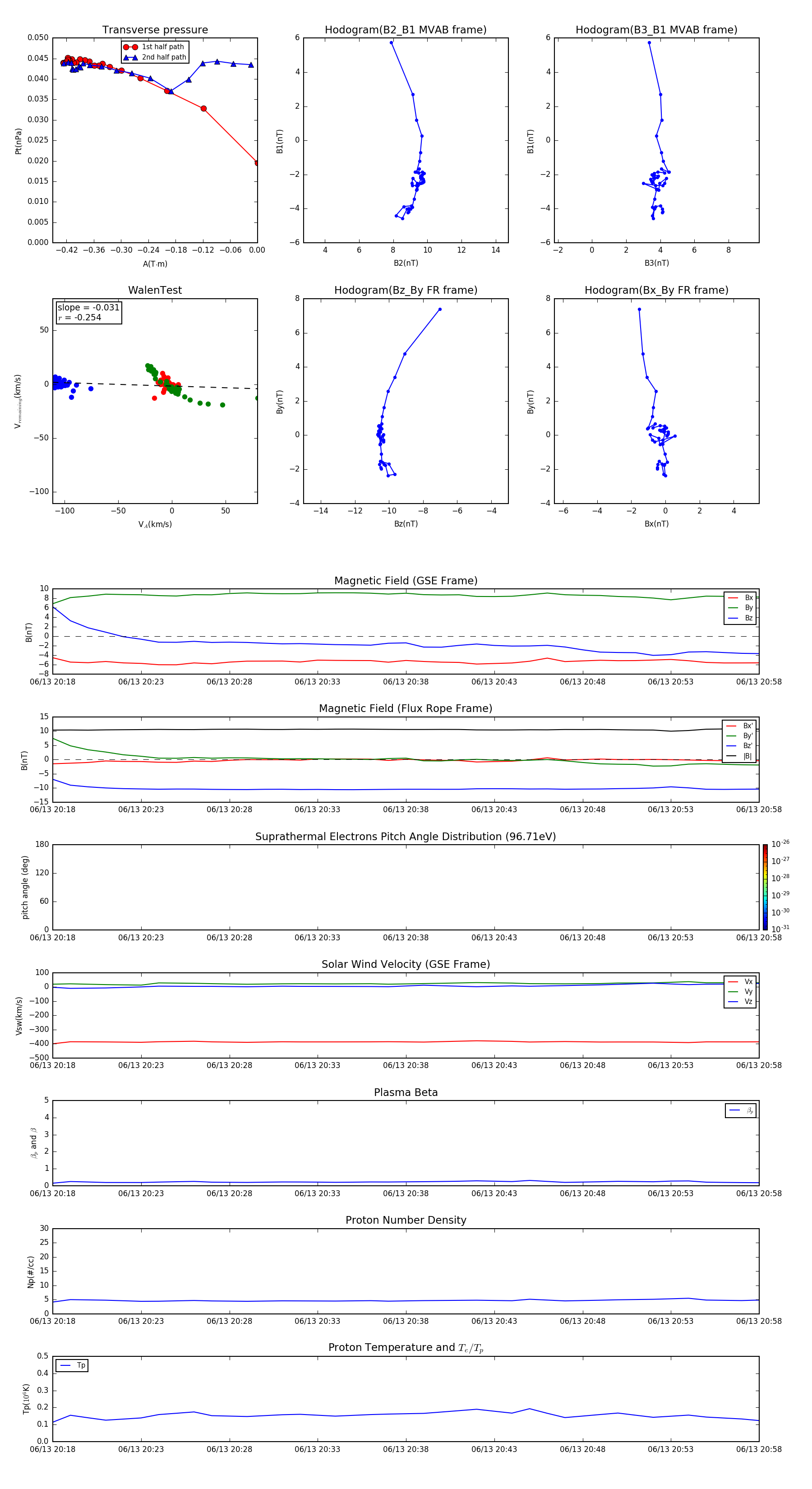Click topmost data point of B2_B1 hodogram
Screen dimensions: 812x1489
(391, 43)
